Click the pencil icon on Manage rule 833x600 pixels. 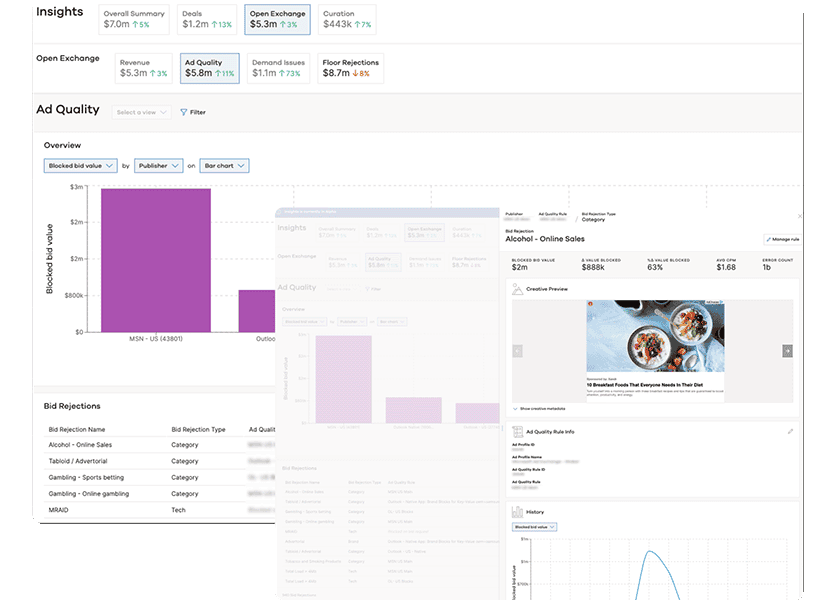pyautogui.click(x=770, y=241)
